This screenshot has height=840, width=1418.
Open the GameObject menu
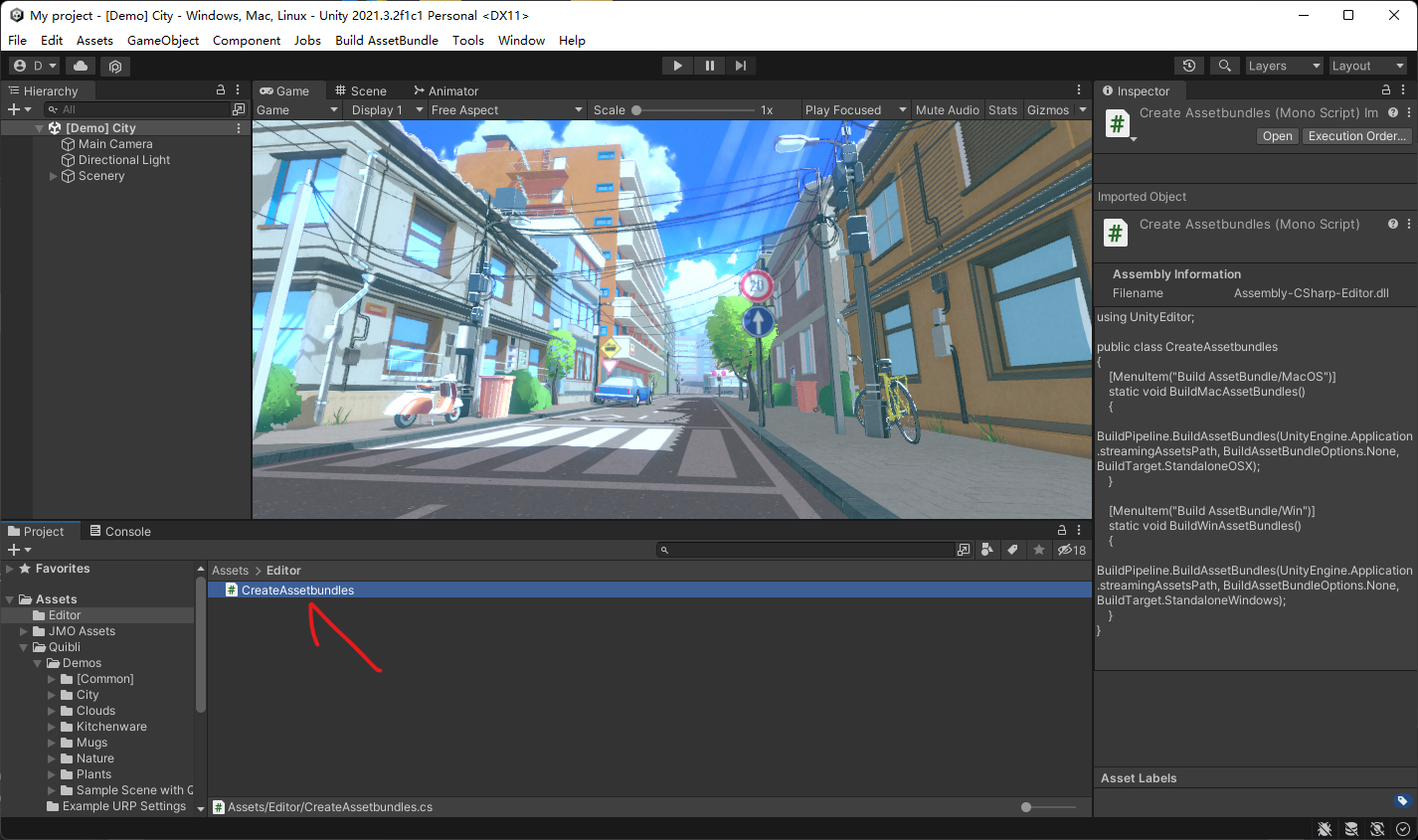163,41
